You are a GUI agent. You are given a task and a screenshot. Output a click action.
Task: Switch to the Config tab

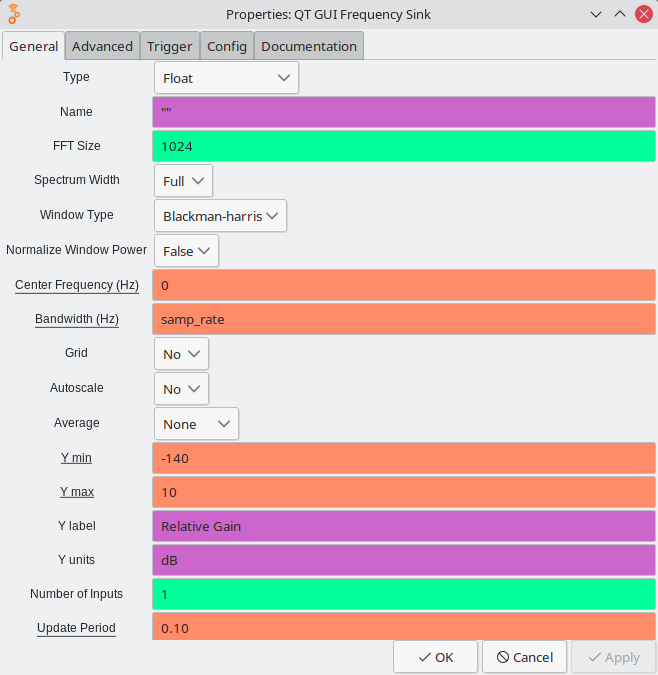227,46
